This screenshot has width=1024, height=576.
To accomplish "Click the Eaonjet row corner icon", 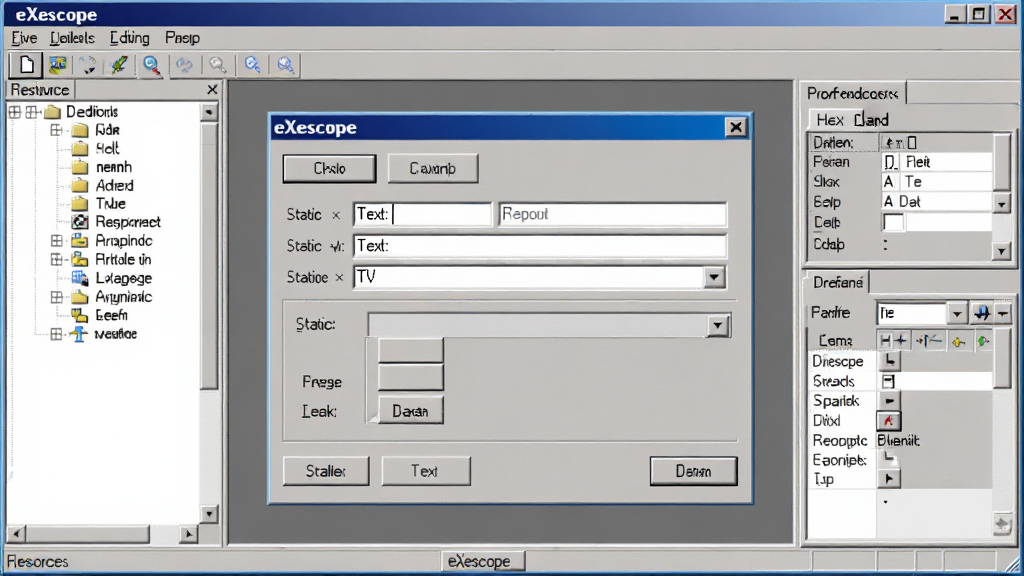I will click(889, 459).
